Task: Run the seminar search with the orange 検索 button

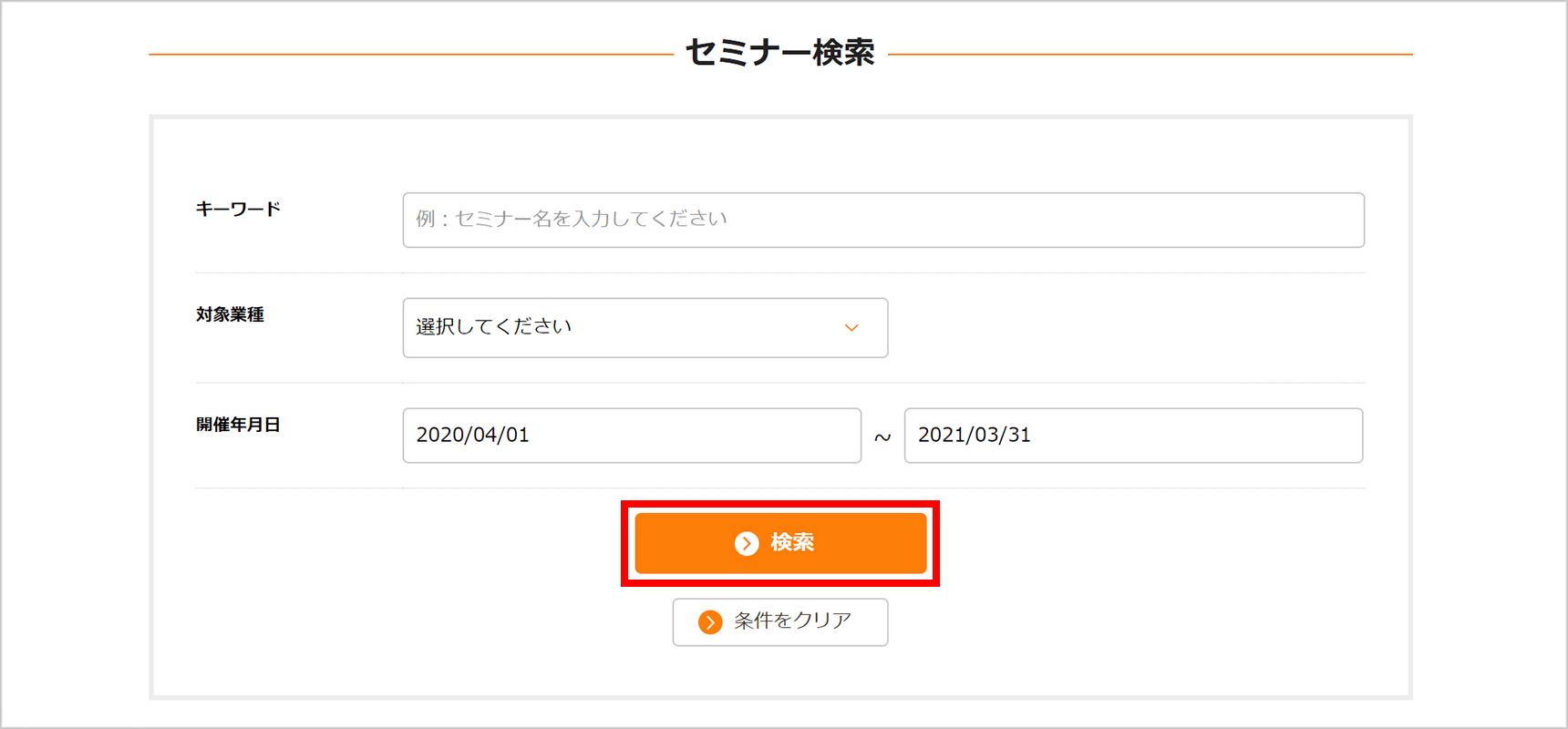Action: click(x=780, y=543)
